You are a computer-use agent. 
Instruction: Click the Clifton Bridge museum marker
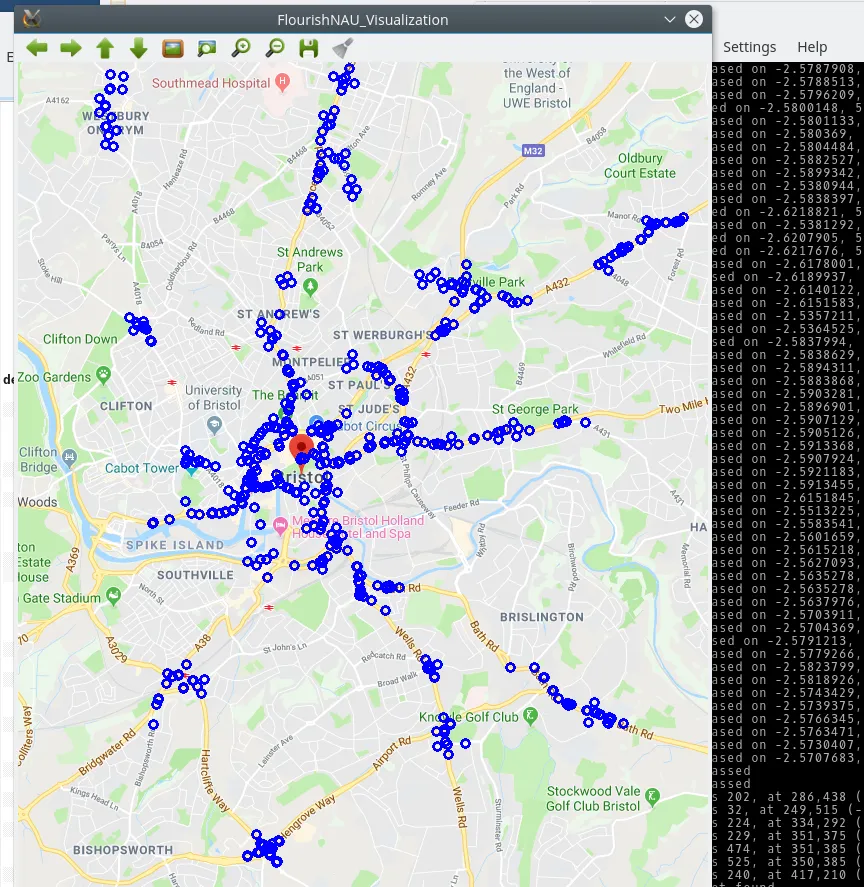click(x=70, y=457)
